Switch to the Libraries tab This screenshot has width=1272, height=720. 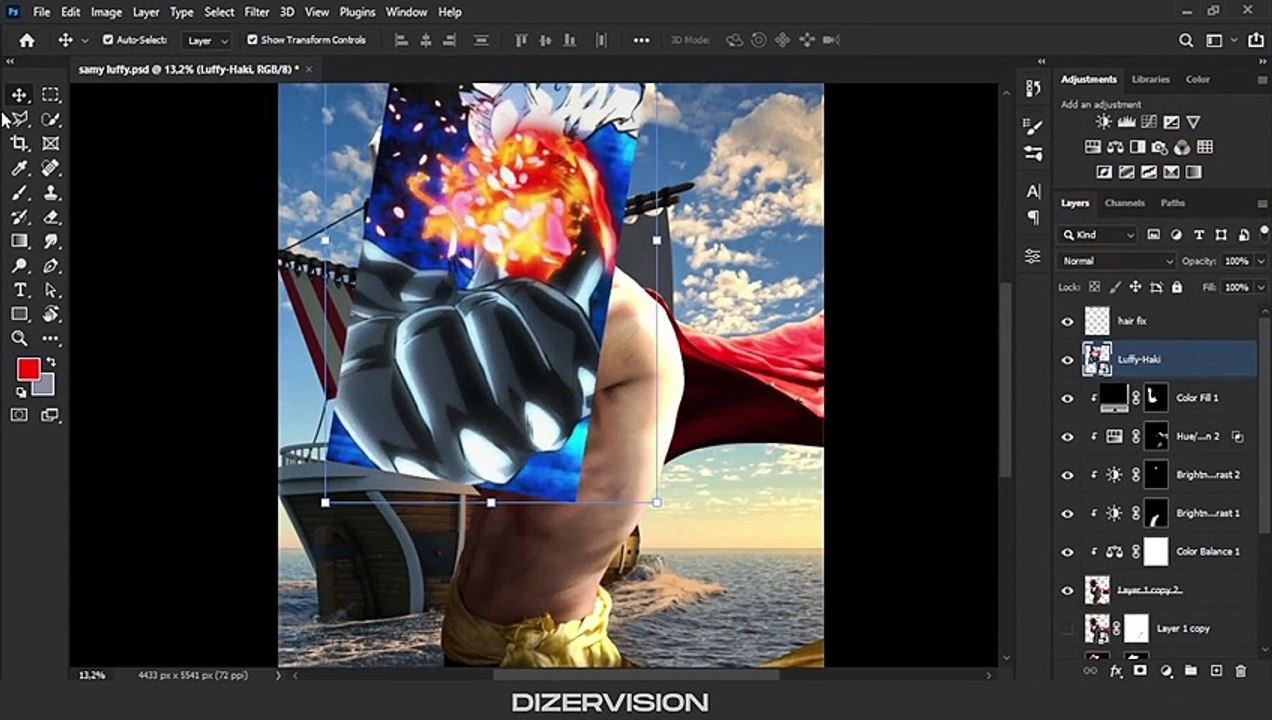[x=1151, y=79]
